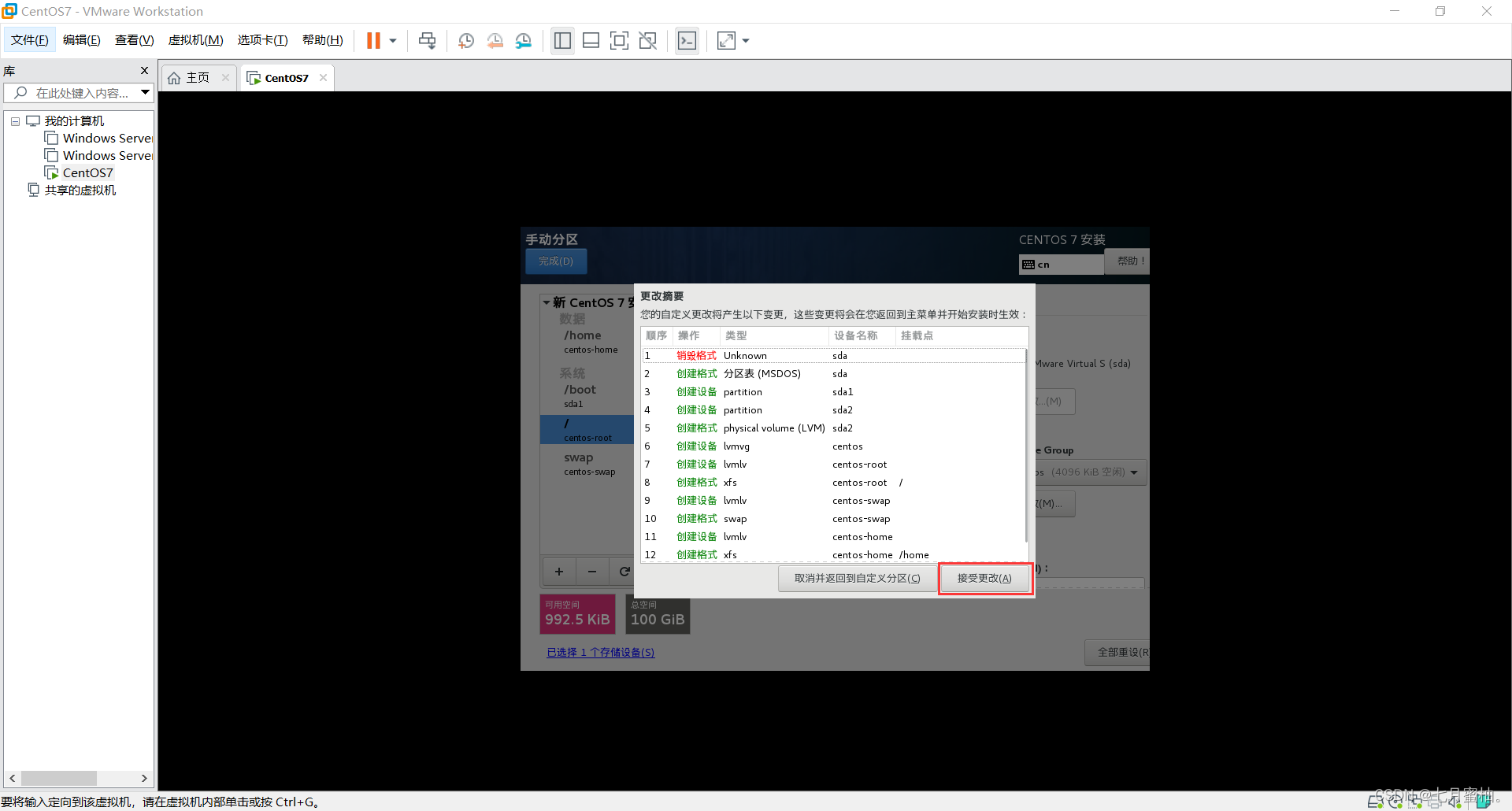This screenshot has width=1512, height=811.
Task: Open the power options dropdown beside pause
Action: click(x=393, y=41)
